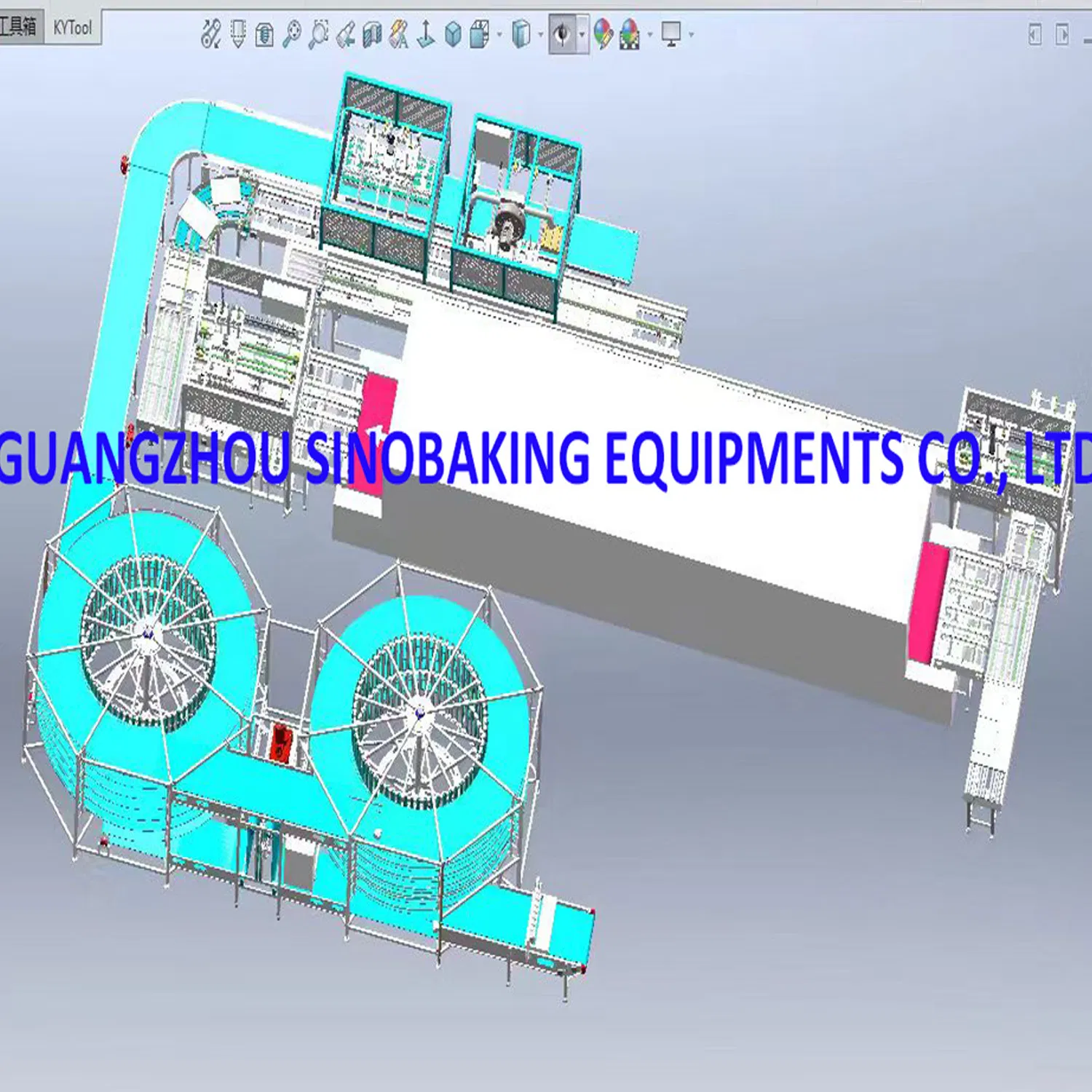Viewport: 1092px width, 1092px height.
Task: Switch to the KYTool tab
Action: pyautogui.click(x=73, y=28)
